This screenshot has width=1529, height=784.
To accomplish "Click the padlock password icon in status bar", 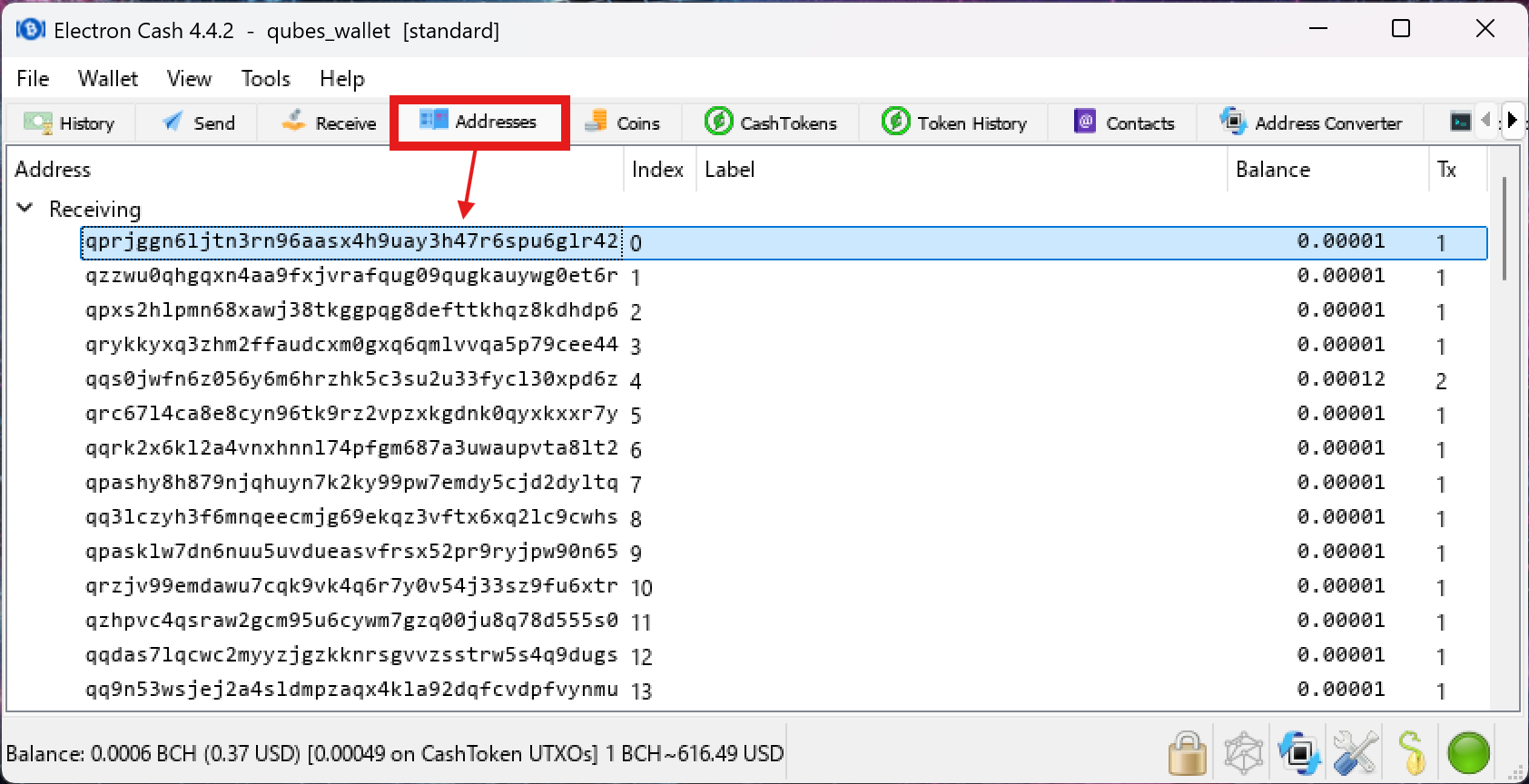I will pyautogui.click(x=1188, y=753).
